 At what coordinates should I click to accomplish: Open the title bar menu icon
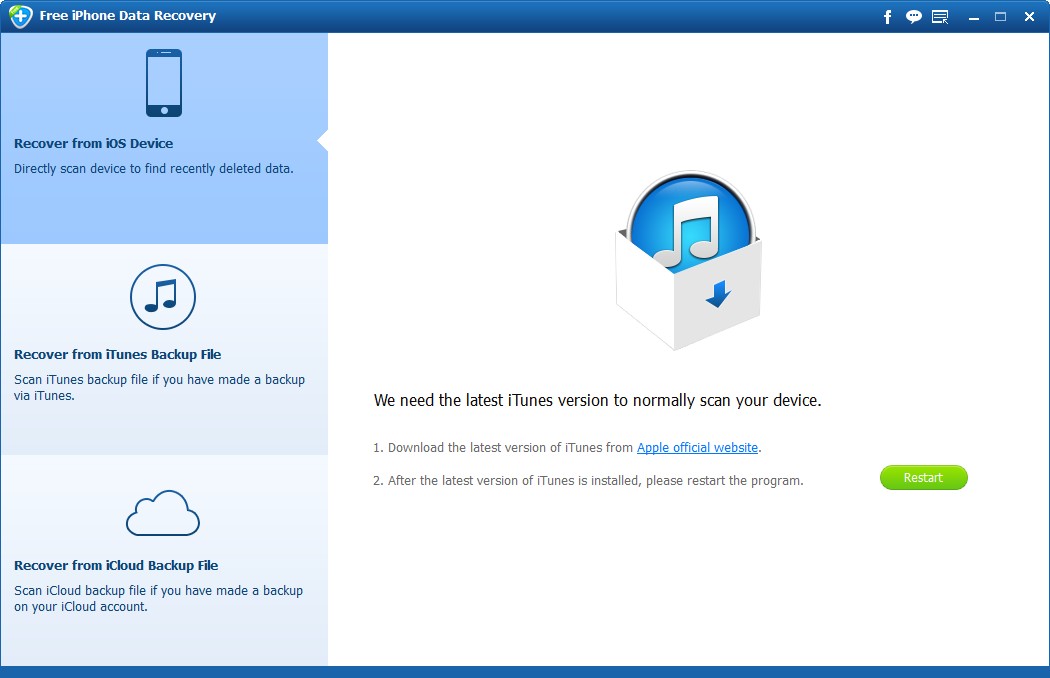(940, 17)
